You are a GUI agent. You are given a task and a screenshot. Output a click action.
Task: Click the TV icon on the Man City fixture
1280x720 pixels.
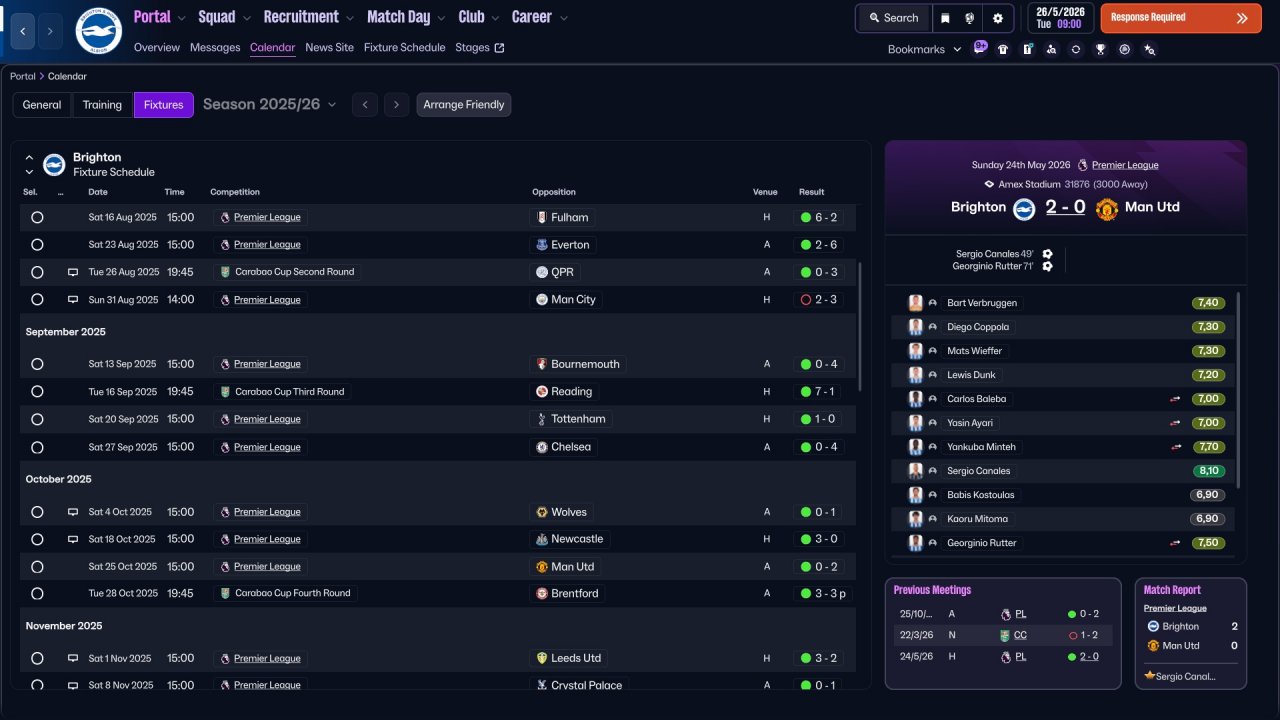[73, 299]
